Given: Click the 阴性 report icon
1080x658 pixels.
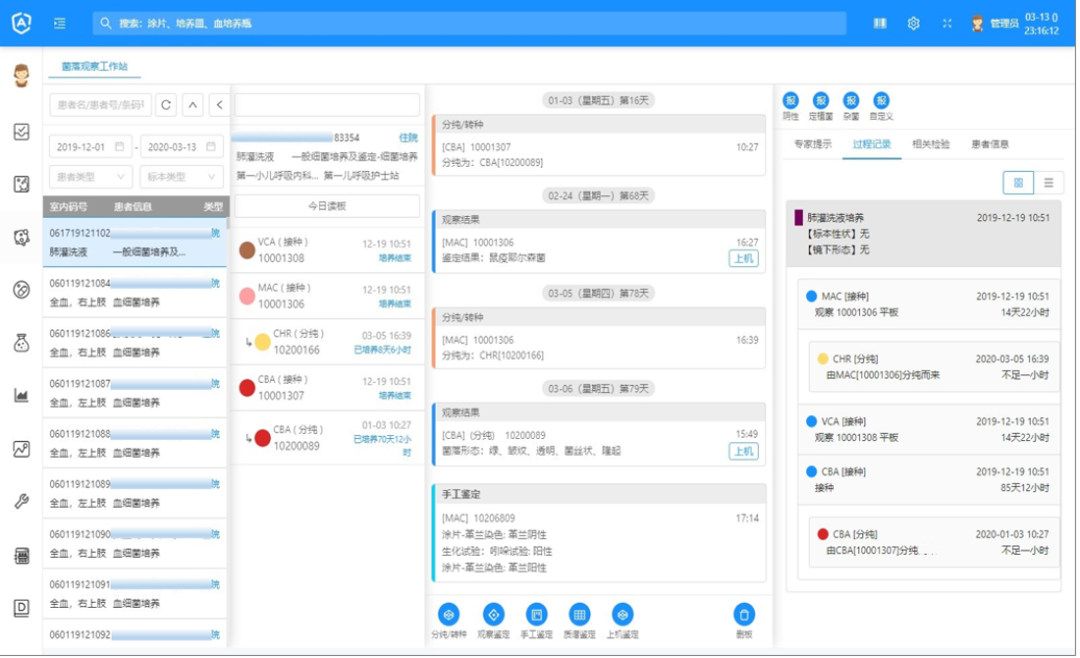Looking at the screenshot, I should pos(791,100).
